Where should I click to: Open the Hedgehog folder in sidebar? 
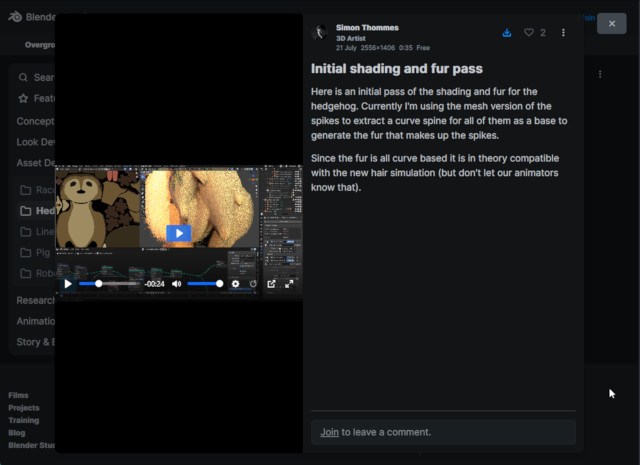37,211
